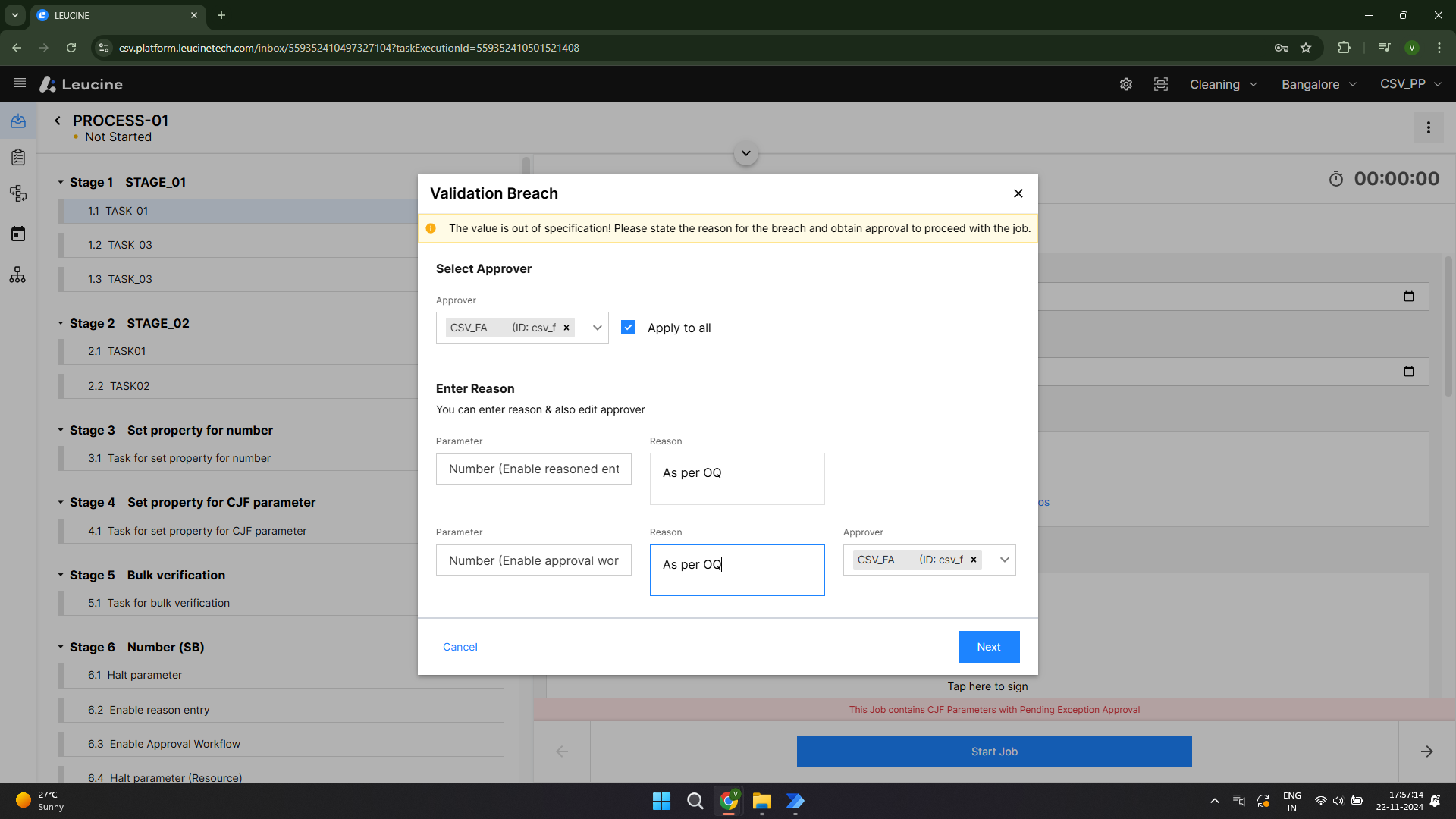1456x819 pixels.
Task: Open the Approver dropdown under Select Approver
Action: coord(597,328)
